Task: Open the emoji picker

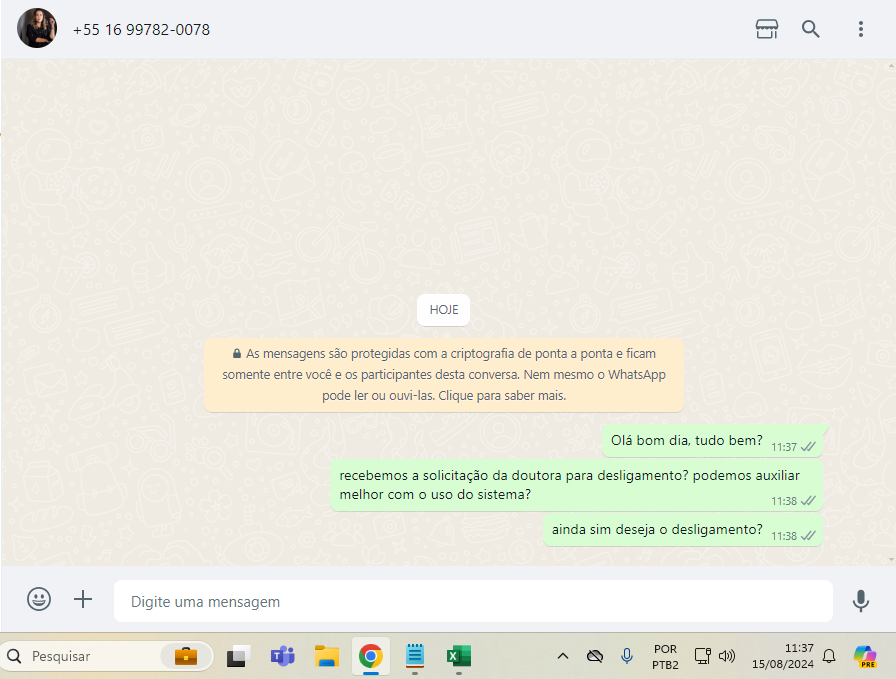Action: (39, 600)
